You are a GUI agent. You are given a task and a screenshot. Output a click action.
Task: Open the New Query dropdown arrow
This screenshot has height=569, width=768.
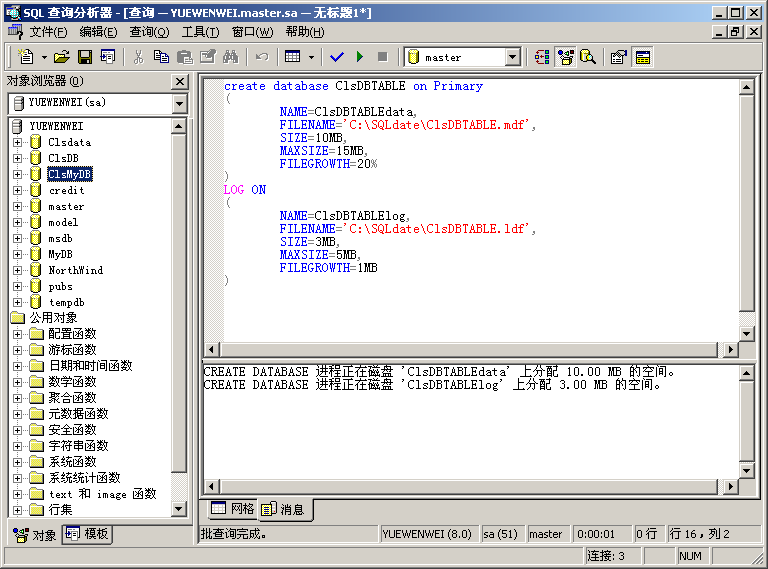tap(44, 57)
